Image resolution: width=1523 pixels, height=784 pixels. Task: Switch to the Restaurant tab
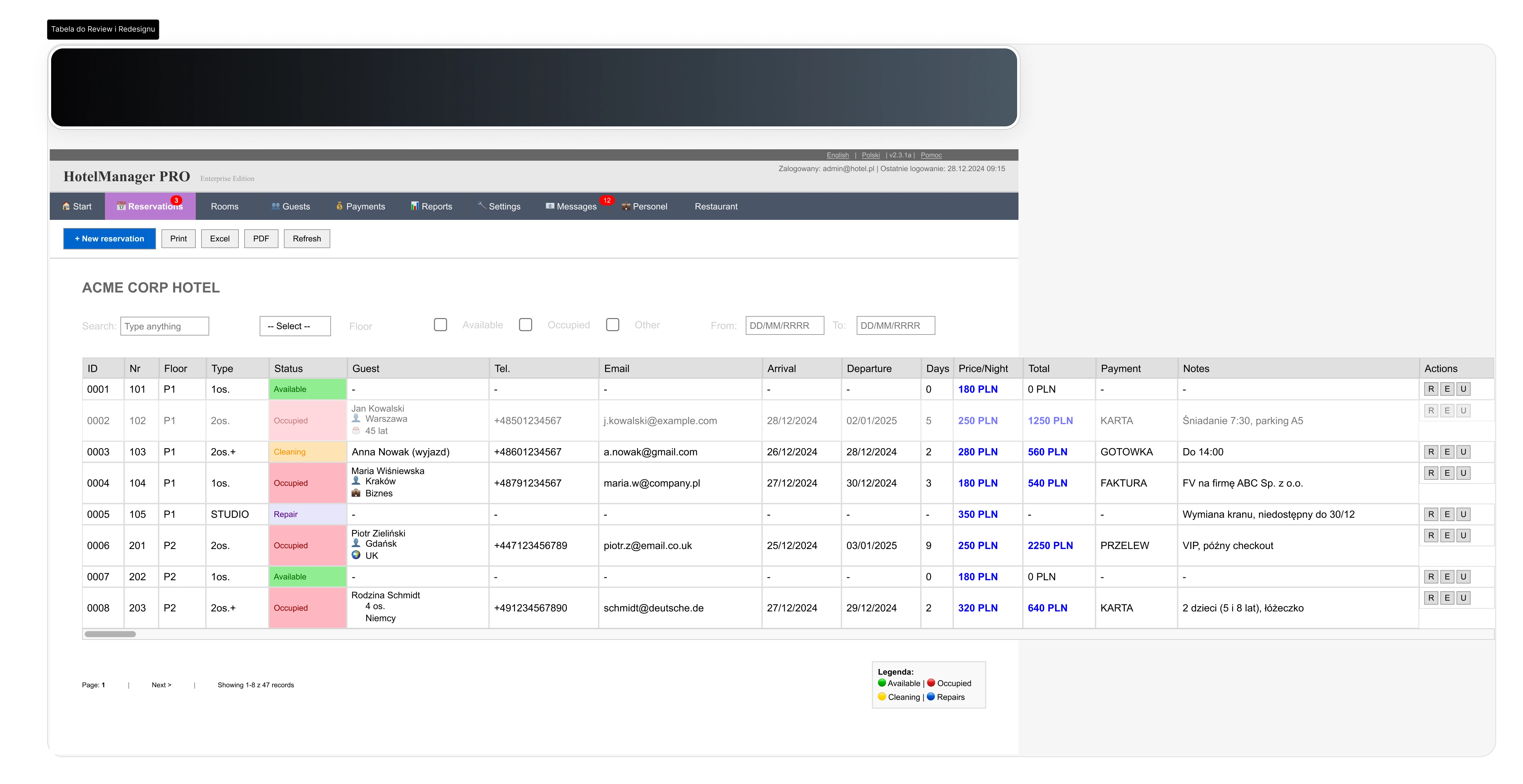[716, 206]
